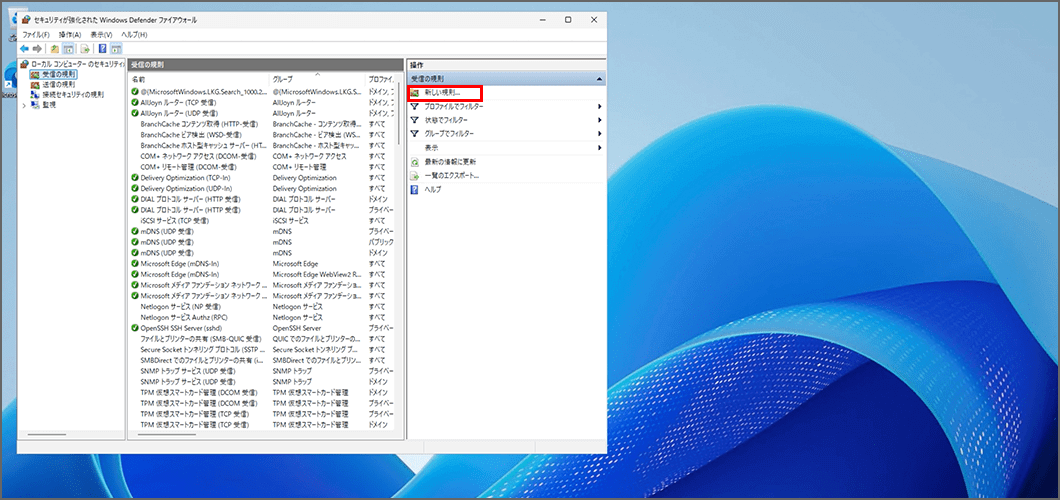Screen dimensions: 1060x500
Task: Open the 操作(A) menu
Action: tap(70, 34)
